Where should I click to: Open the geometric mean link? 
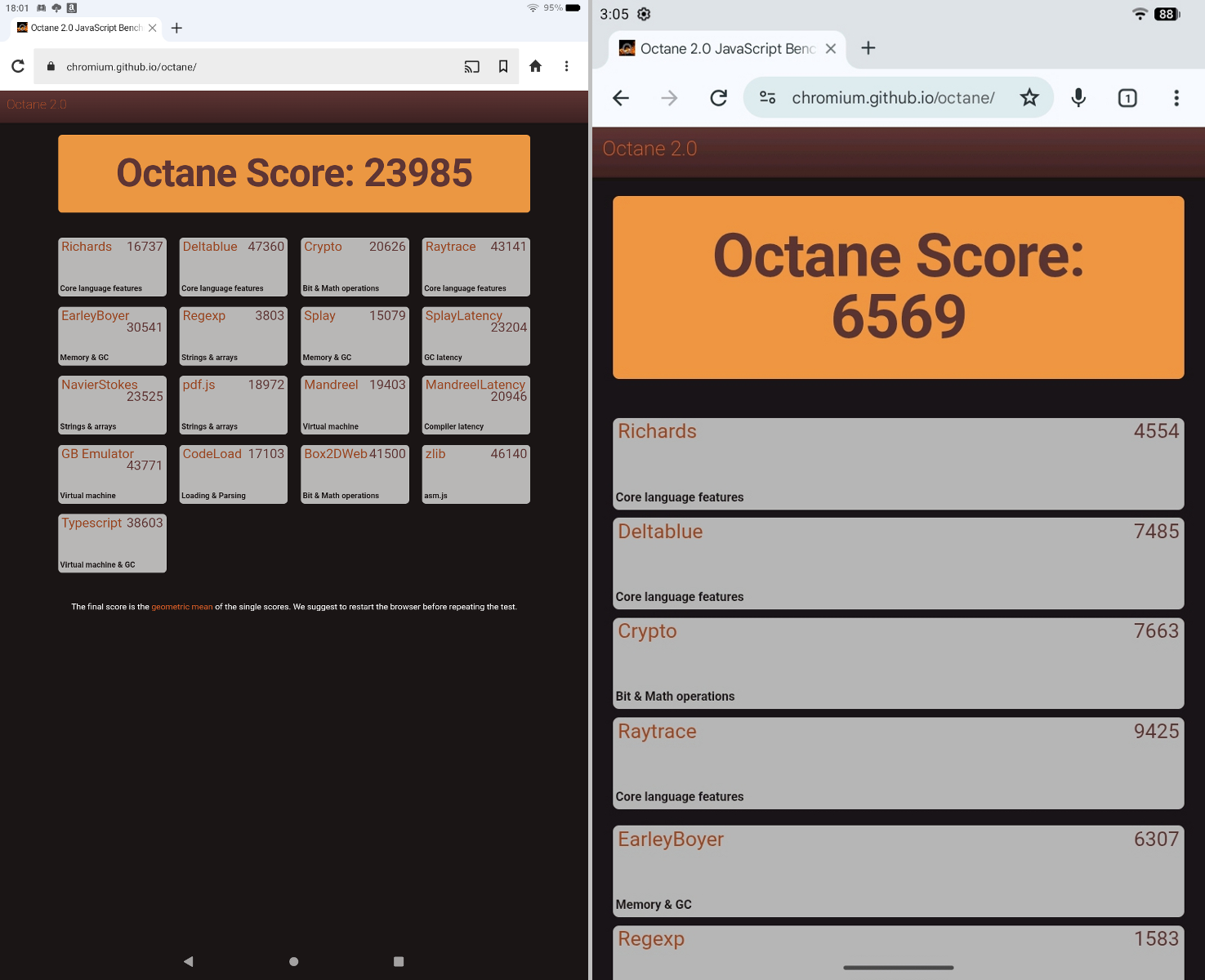pyautogui.click(x=181, y=607)
